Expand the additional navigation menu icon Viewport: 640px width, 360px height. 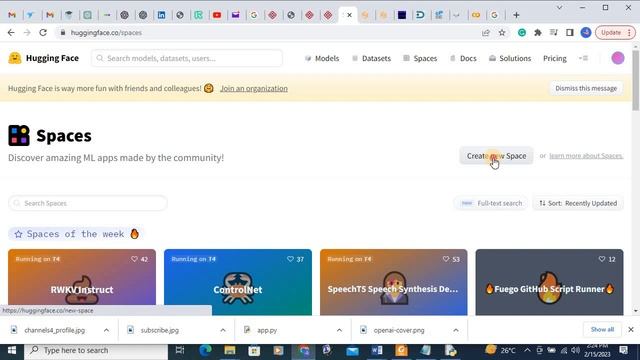(584, 58)
